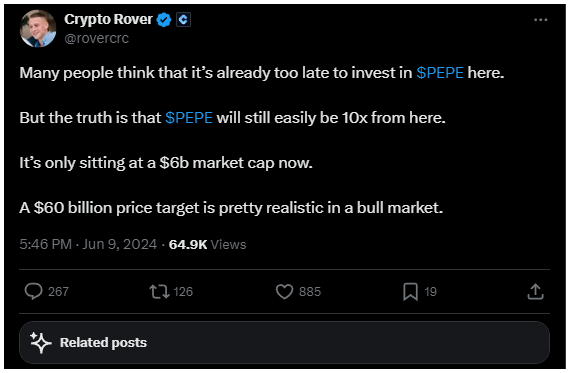The width and height of the screenshot is (570, 373).
Task: Click the 126 reposts count
Action: click(x=183, y=292)
